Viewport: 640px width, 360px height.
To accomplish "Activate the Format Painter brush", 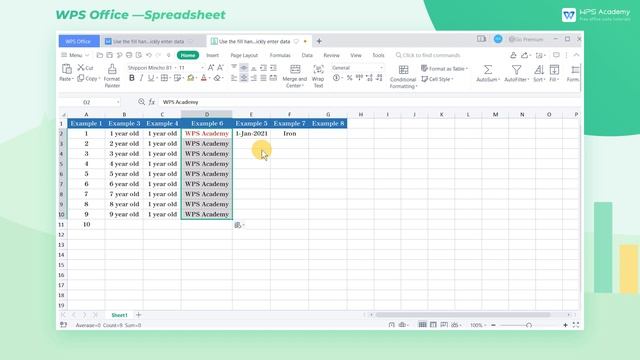I will tap(112, 69).
